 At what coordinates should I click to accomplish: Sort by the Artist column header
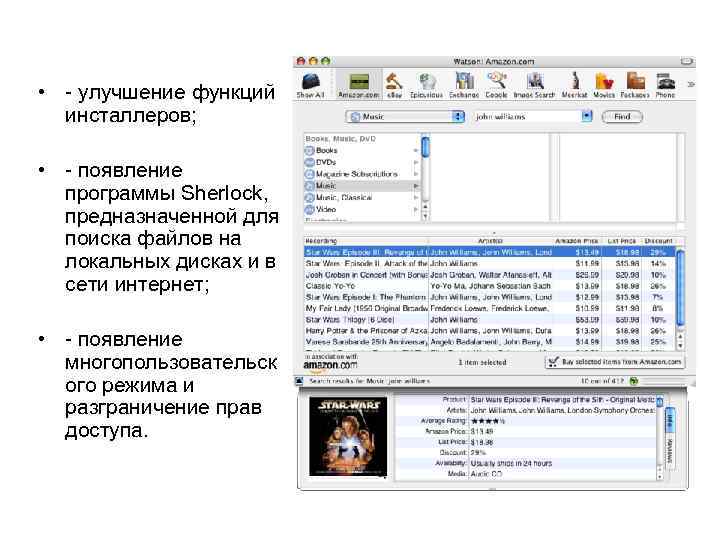click(x=490, y=241)
